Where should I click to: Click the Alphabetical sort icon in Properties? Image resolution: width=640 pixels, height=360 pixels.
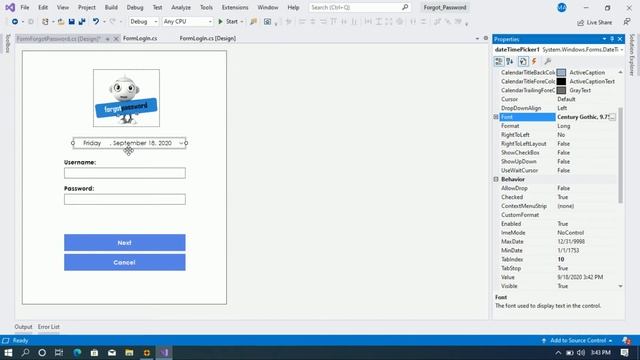(510, 61)
